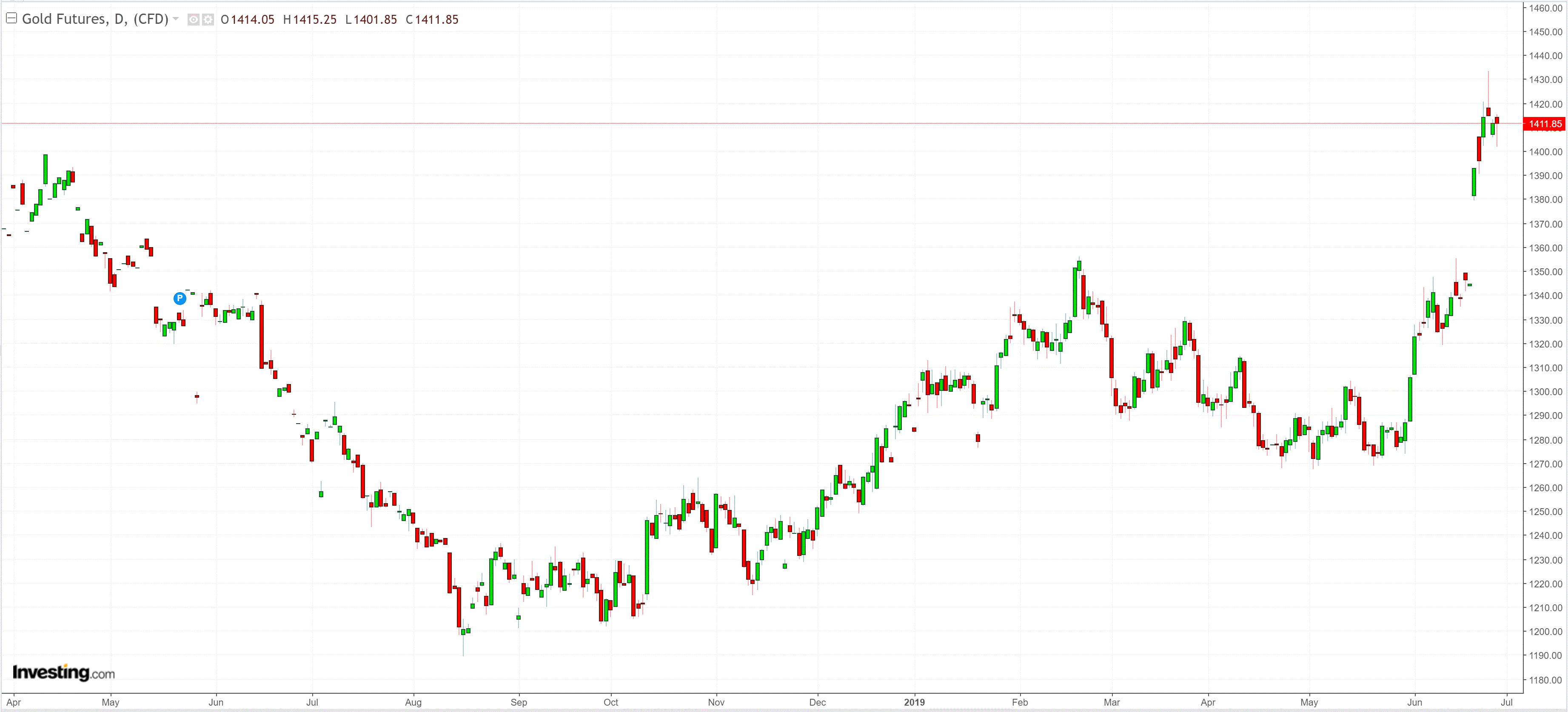Click the open value O 1414.05
Screen dimensions: 1568x712
(248, 20)
